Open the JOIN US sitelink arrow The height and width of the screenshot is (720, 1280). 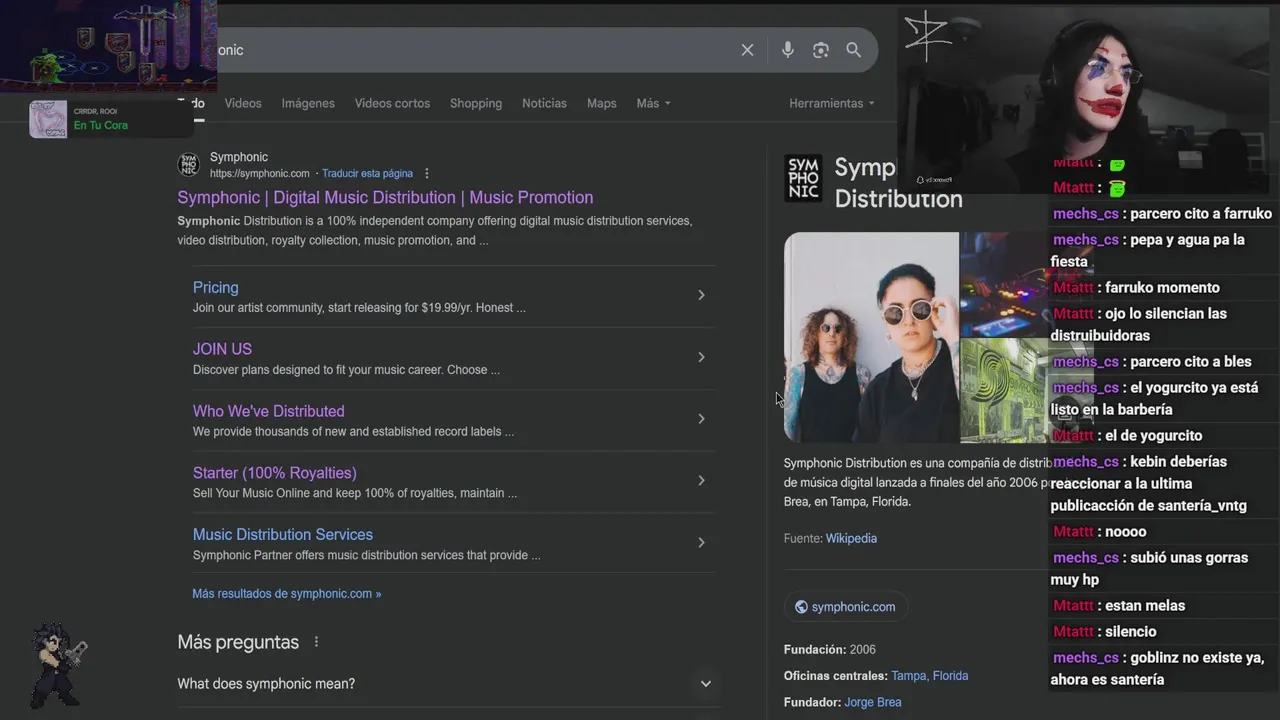pos(701,357)
